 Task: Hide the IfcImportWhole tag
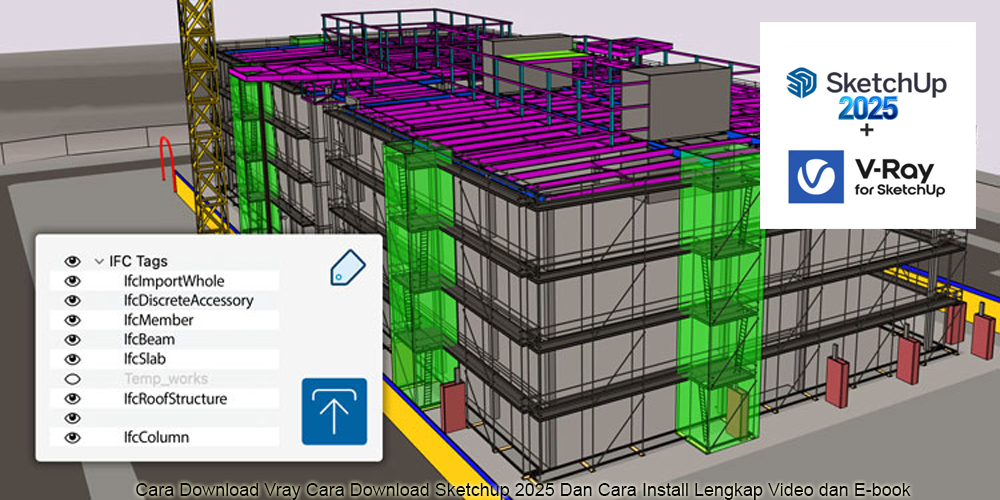pos(73,281)
